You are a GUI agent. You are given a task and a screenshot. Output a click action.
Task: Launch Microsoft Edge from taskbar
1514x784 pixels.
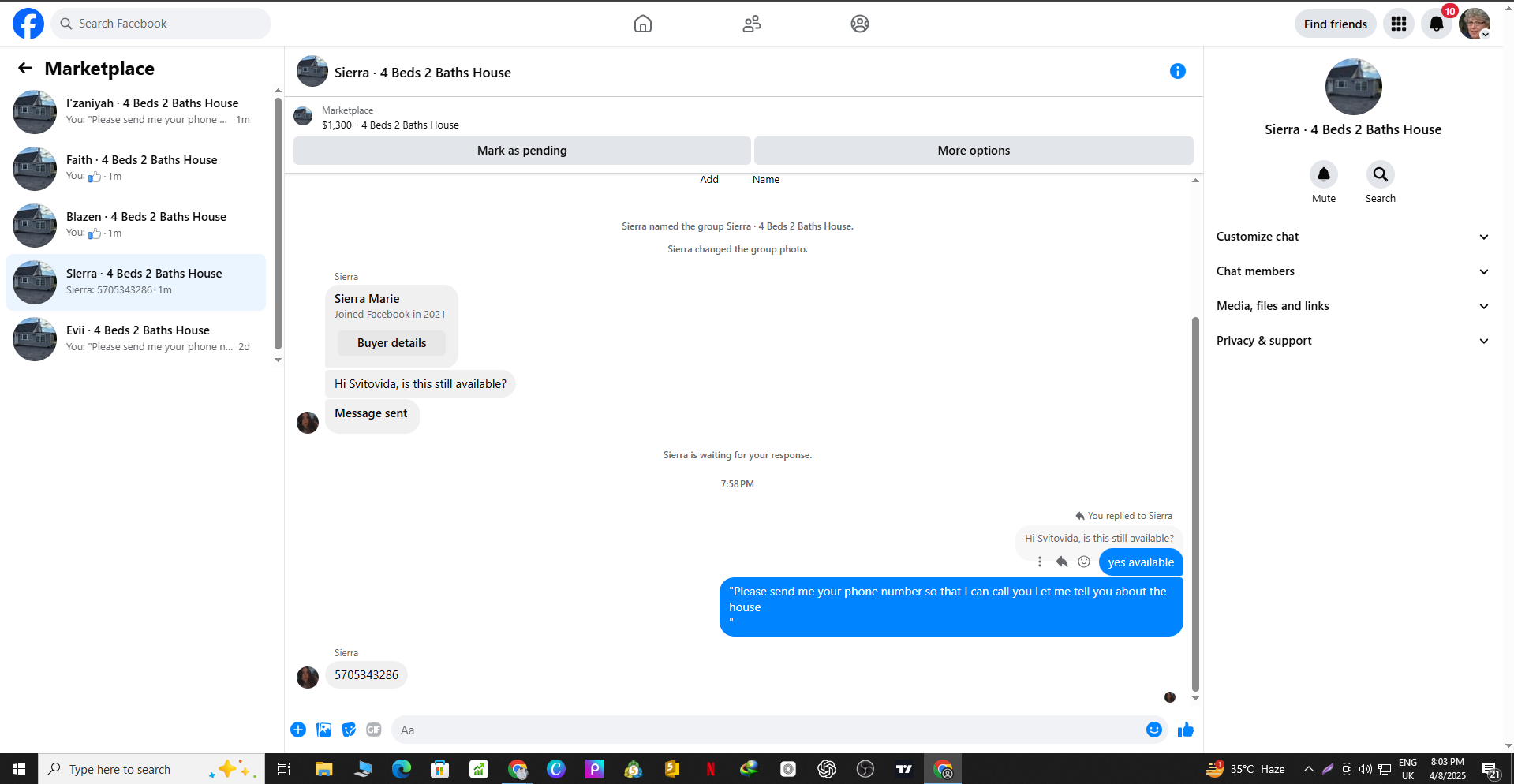[402, 769]
